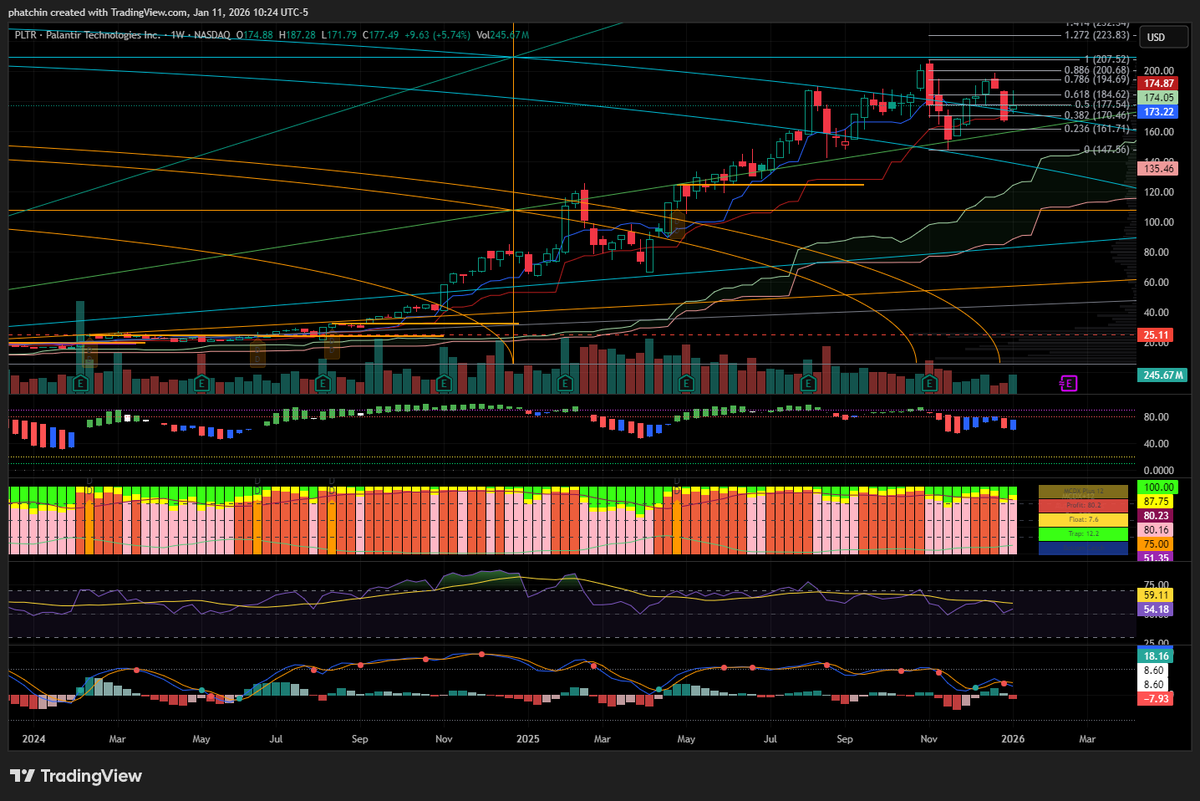
Task: Select the 1 (207.52) Fibonacci level label
Action: (x=1106, y=59)
